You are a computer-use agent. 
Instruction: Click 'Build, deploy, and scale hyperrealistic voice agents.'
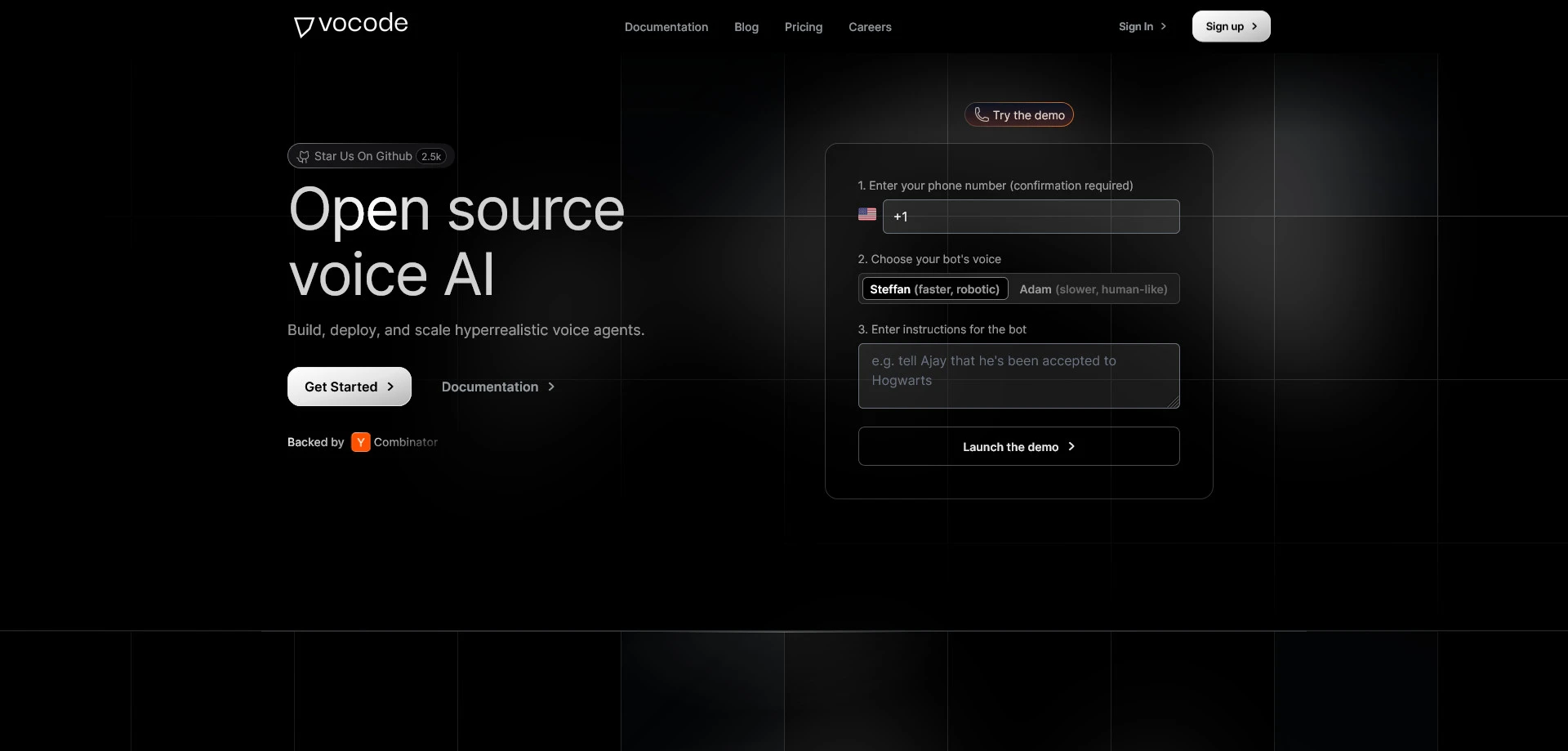pos(466,330)
